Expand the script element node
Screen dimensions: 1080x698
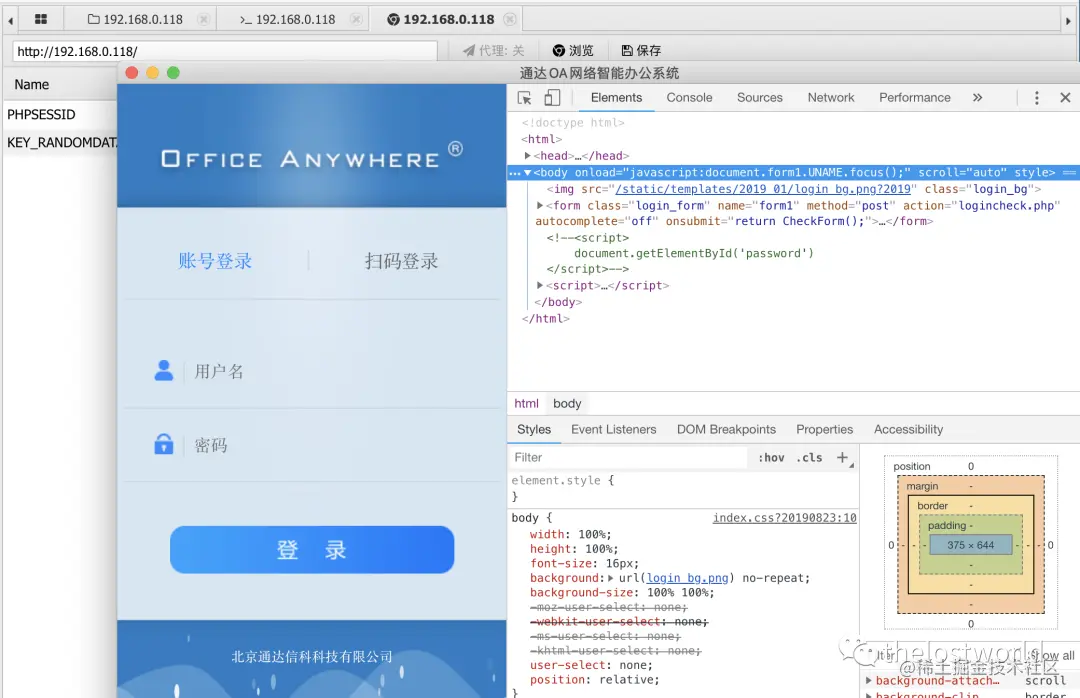(x=540, y=285)
